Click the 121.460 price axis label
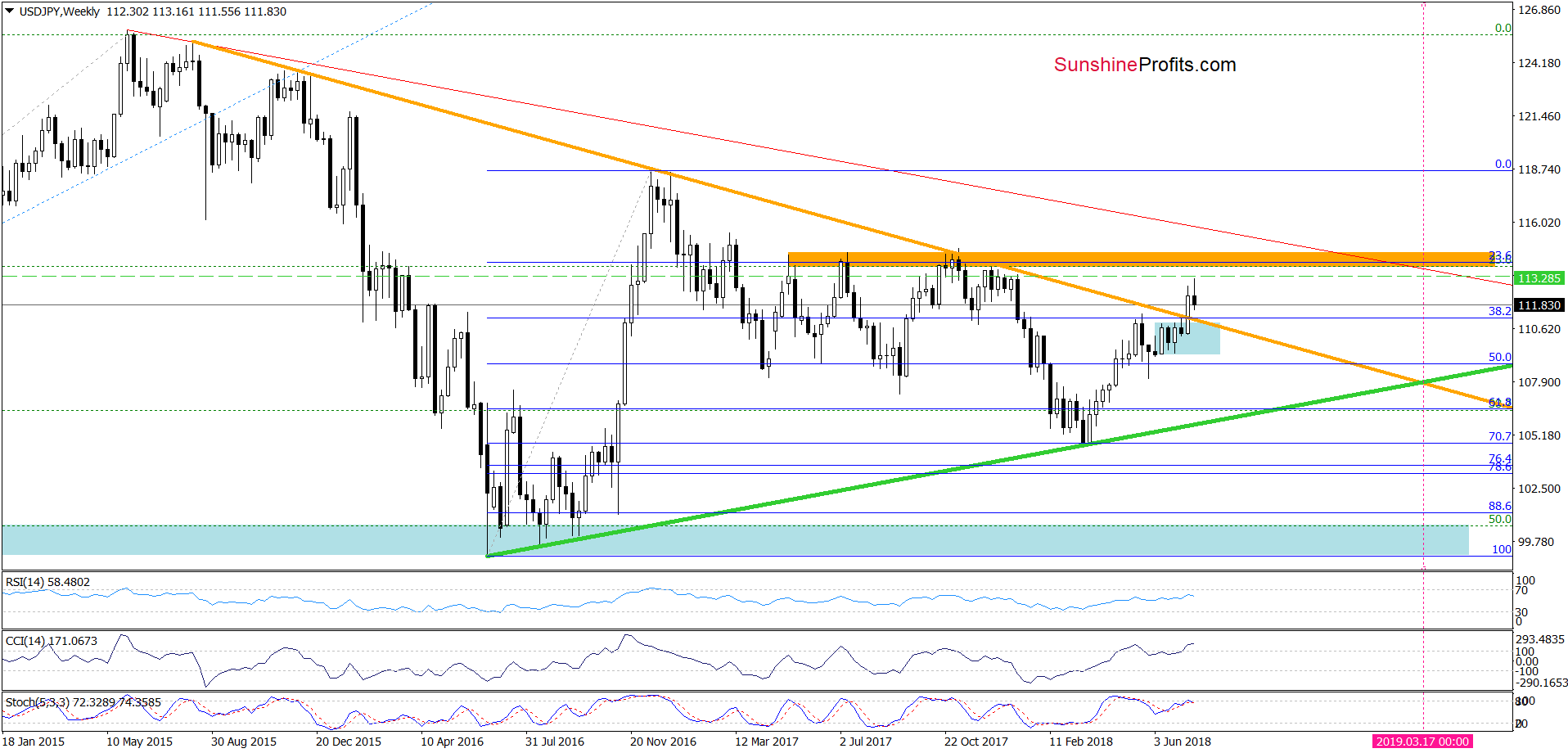 coord(1539,116)
